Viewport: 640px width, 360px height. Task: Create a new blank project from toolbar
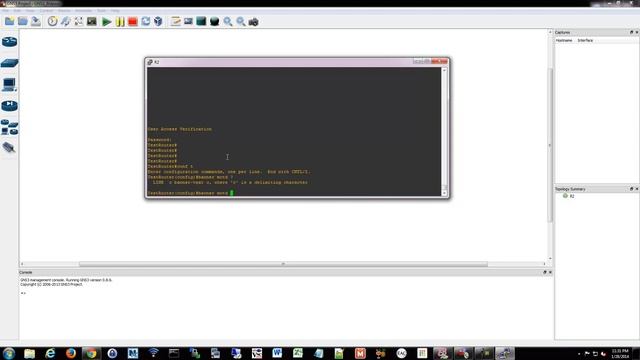point(9,21)
